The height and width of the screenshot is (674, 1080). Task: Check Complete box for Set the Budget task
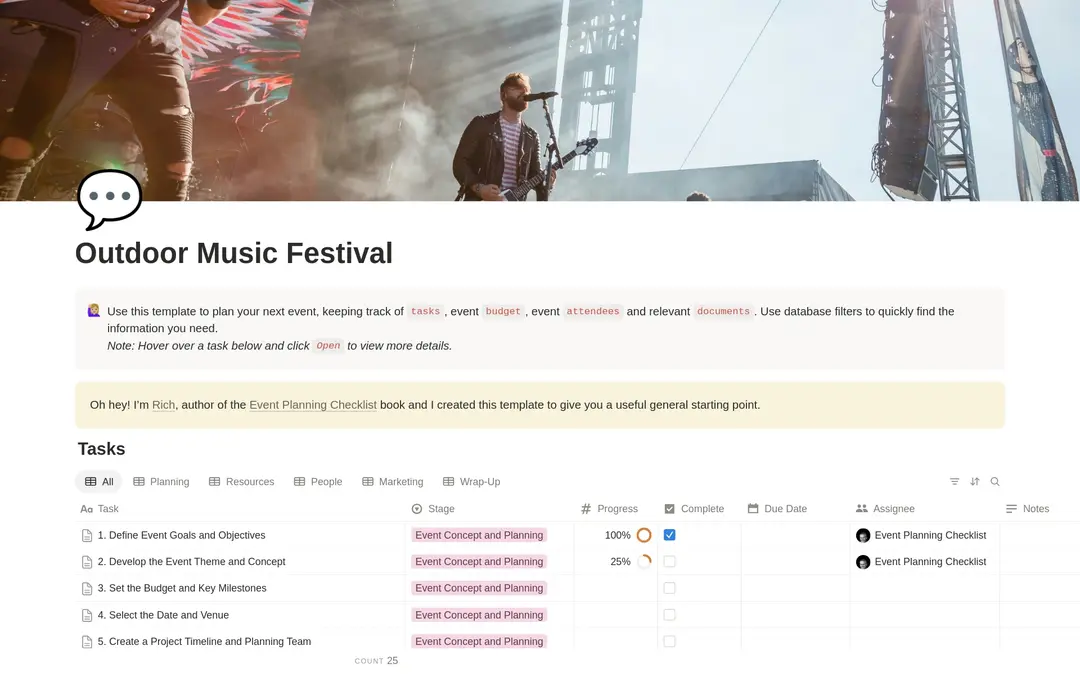coord(669,588)
